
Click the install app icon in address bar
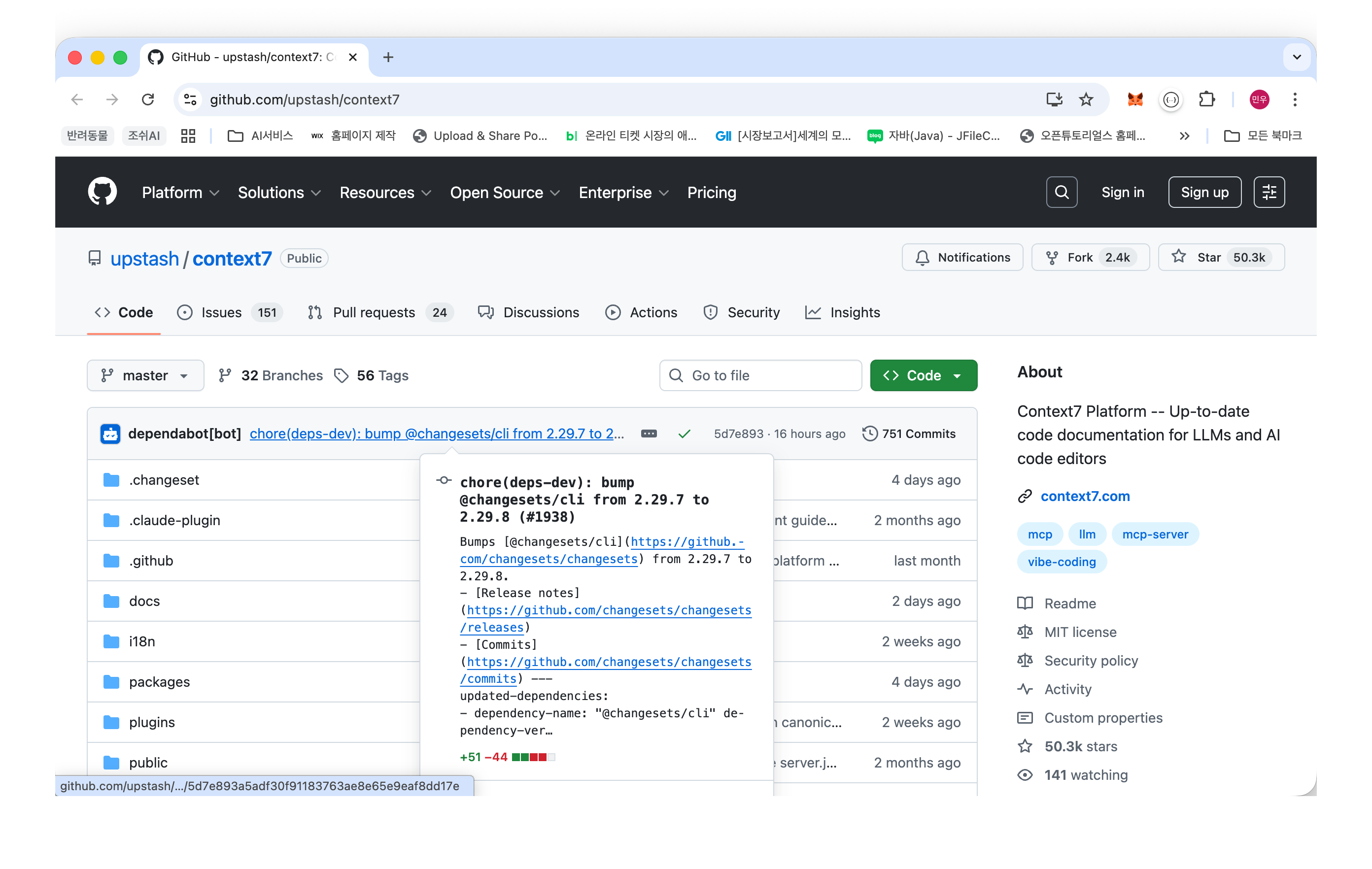(x=1054, y=100)
